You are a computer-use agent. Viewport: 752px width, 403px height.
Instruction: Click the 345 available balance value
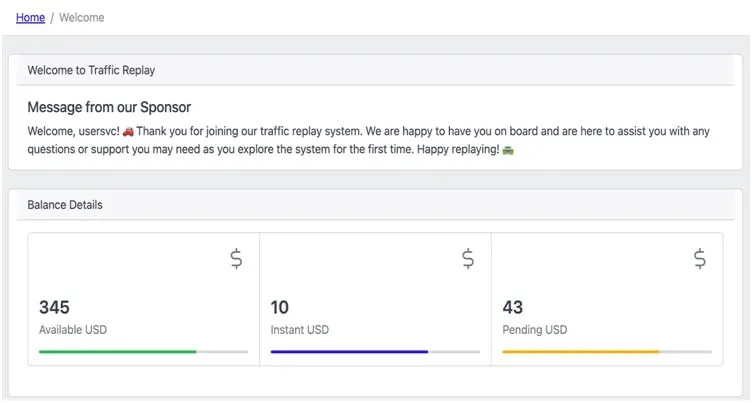pos(54,307)
